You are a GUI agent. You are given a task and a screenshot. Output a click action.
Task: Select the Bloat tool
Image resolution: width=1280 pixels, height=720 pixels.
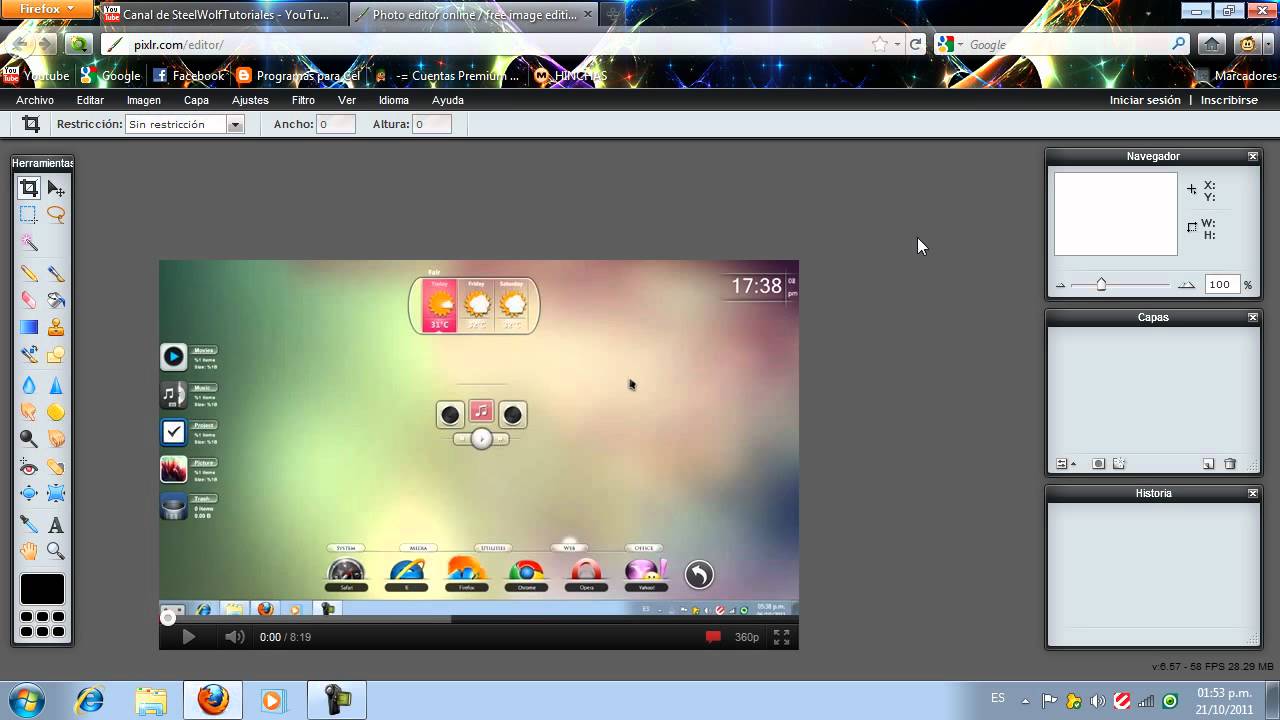click(29, 493)
